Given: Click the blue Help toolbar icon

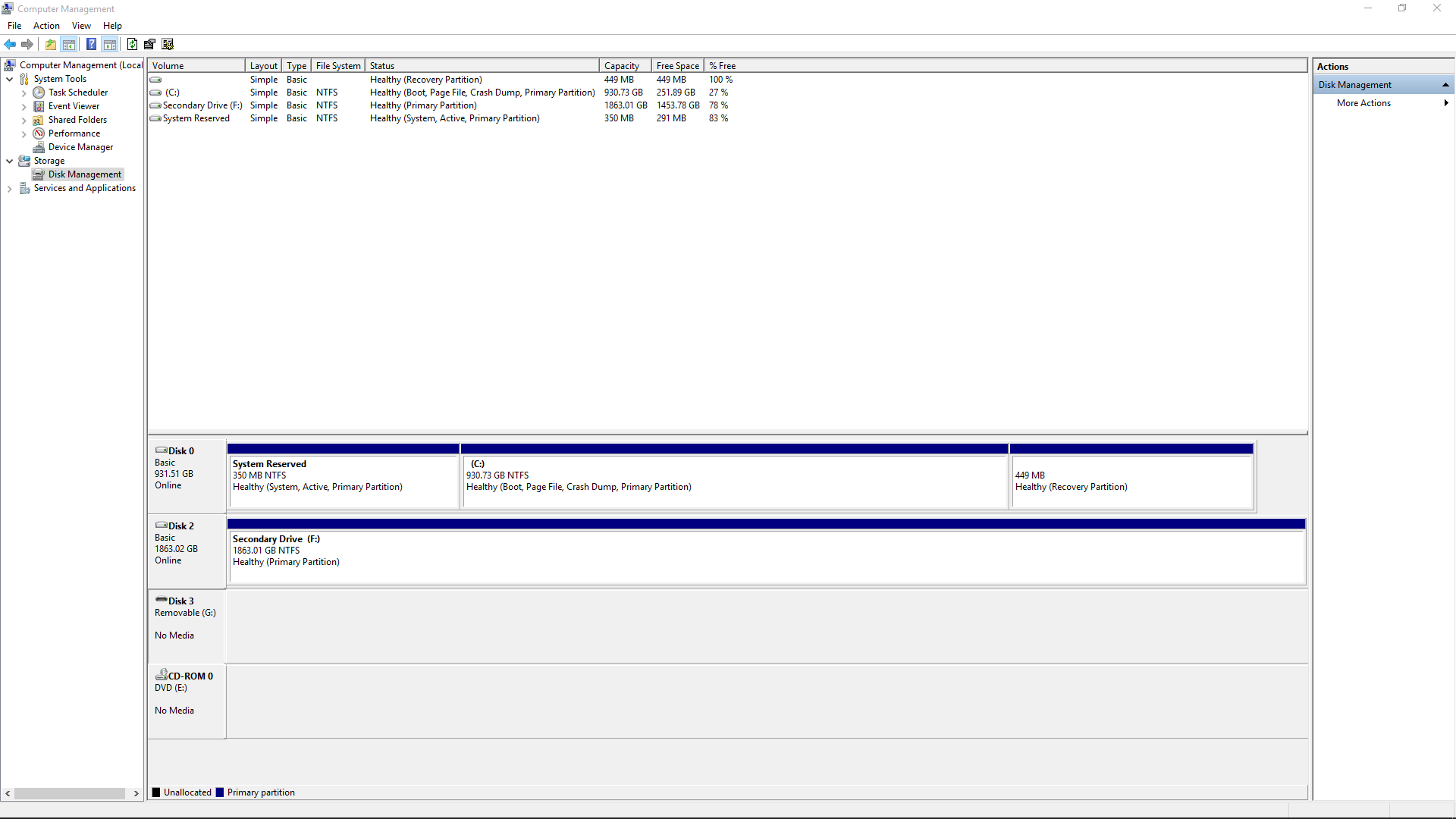Looking at the screenshot, I should 91,44.
